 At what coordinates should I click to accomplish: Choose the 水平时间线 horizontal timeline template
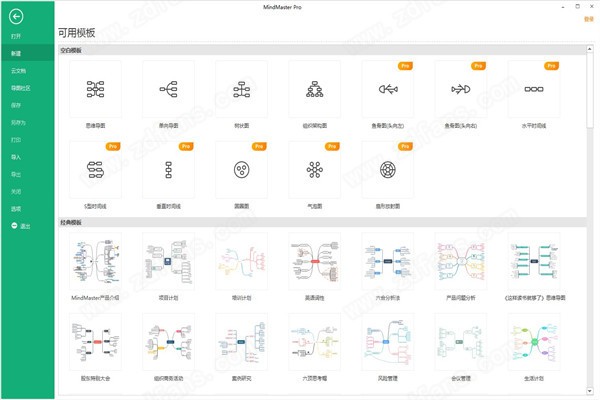534,89
